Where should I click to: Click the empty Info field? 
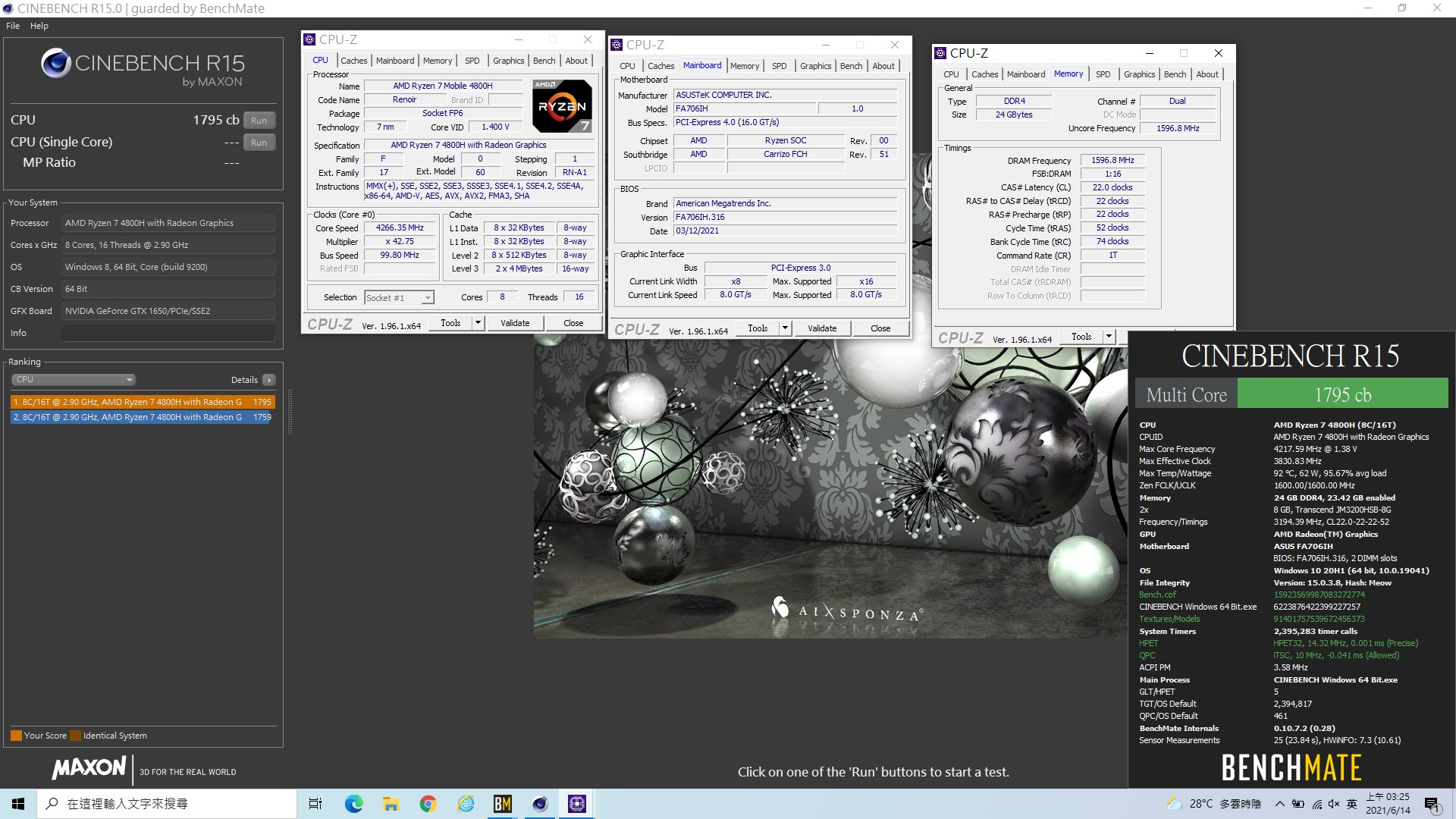click(x=168, y=333)
